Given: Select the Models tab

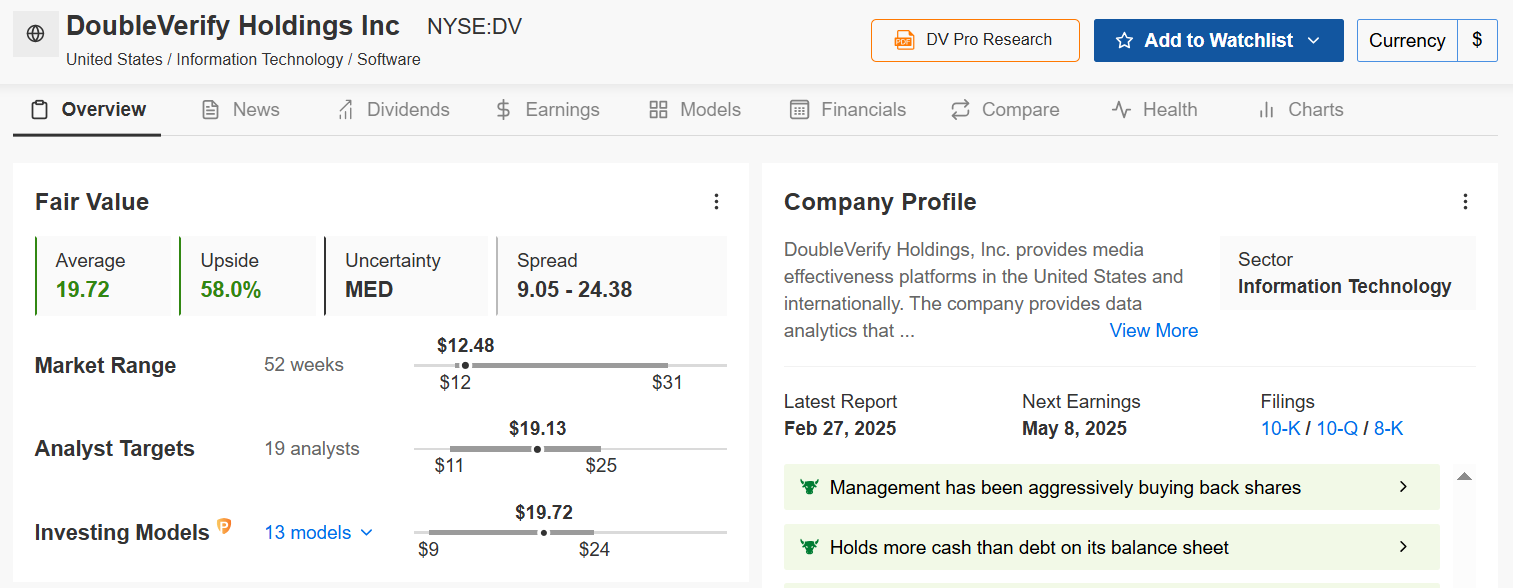Looking at the screenshot, I should coord(695,110).
